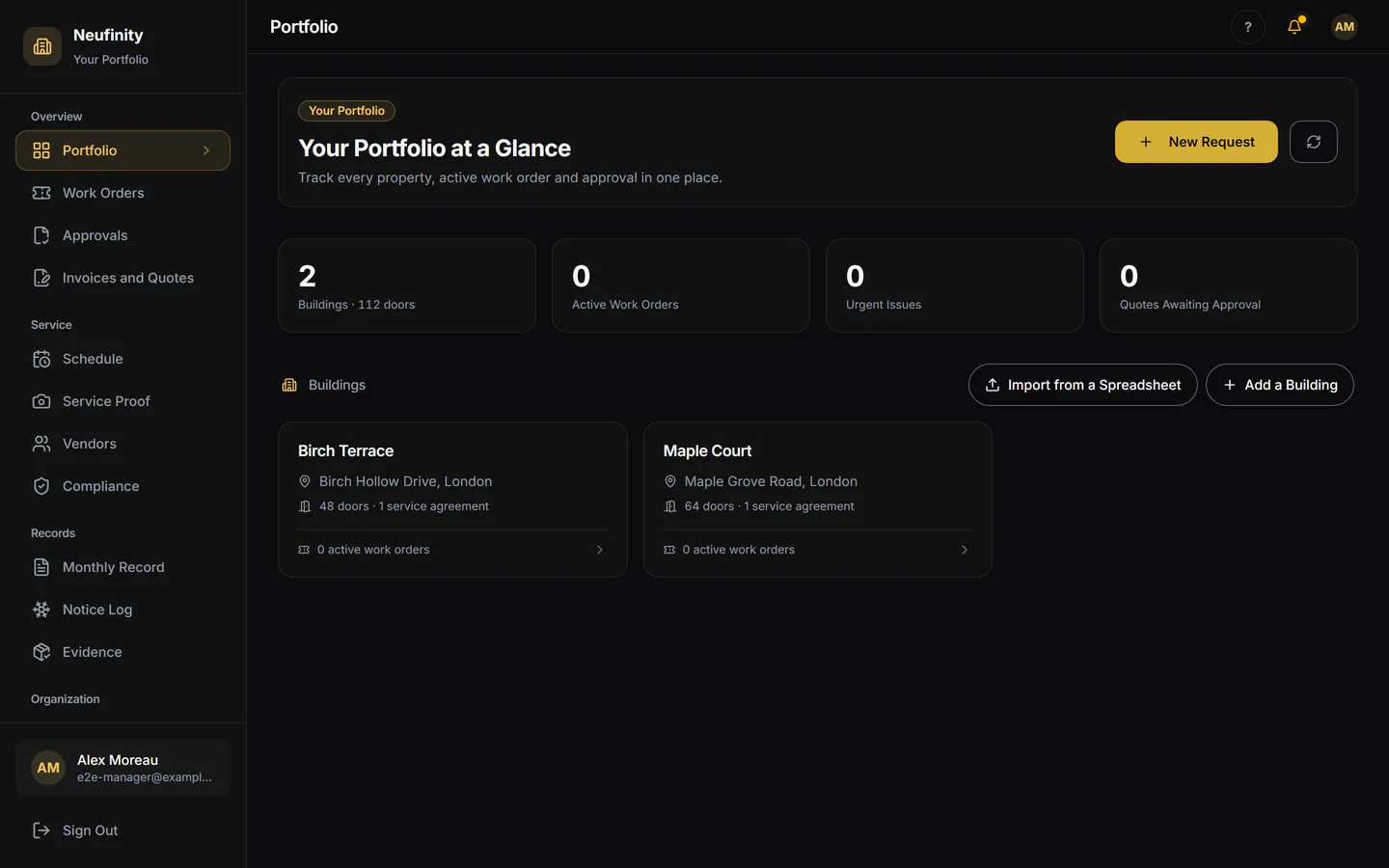1389x868 pixels.
Task: Click the Active Work Orders stat card
Action: 681,285
